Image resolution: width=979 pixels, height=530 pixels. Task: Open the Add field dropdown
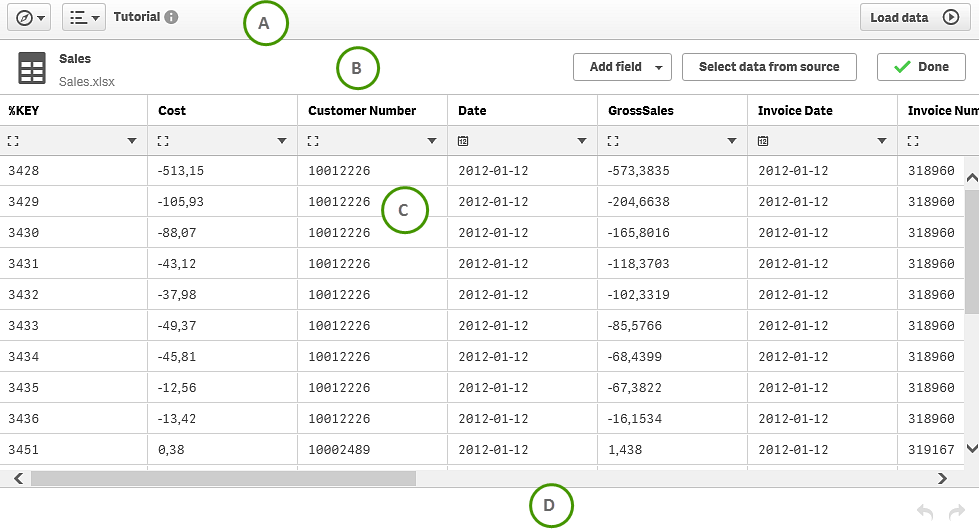[x=621, y=67]
